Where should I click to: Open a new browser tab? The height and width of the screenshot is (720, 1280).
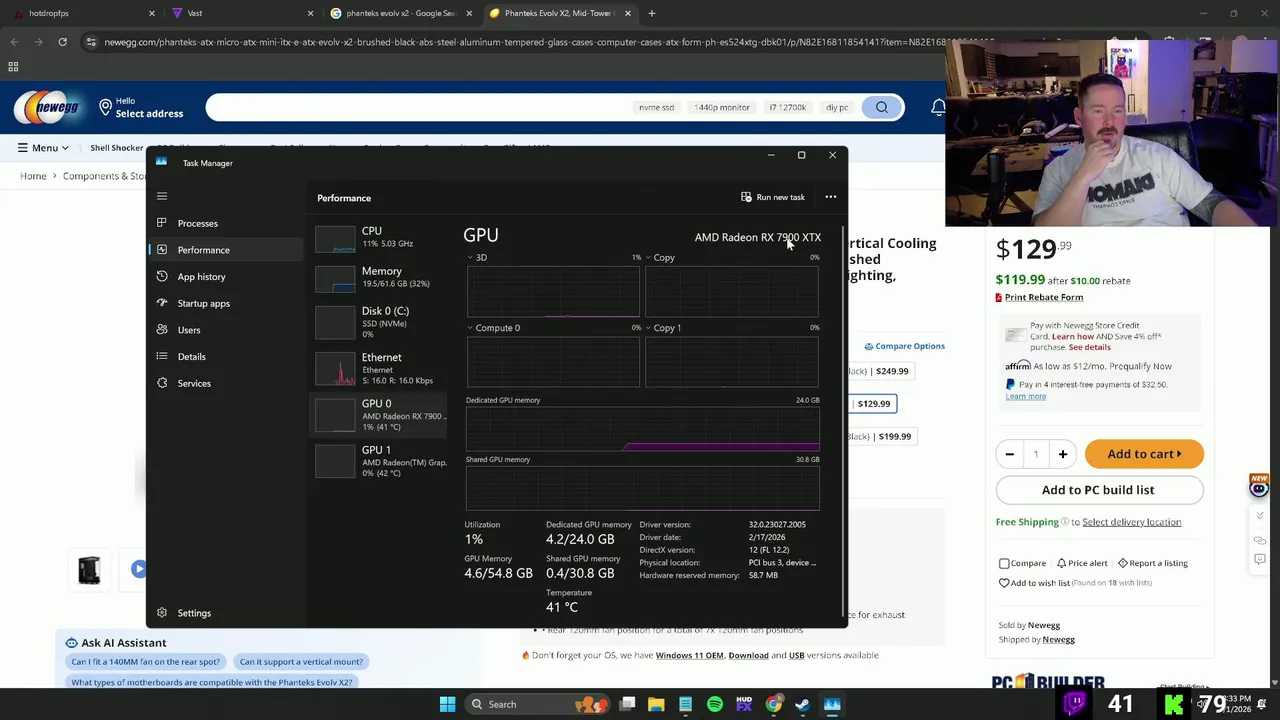(x=651, y=13)
